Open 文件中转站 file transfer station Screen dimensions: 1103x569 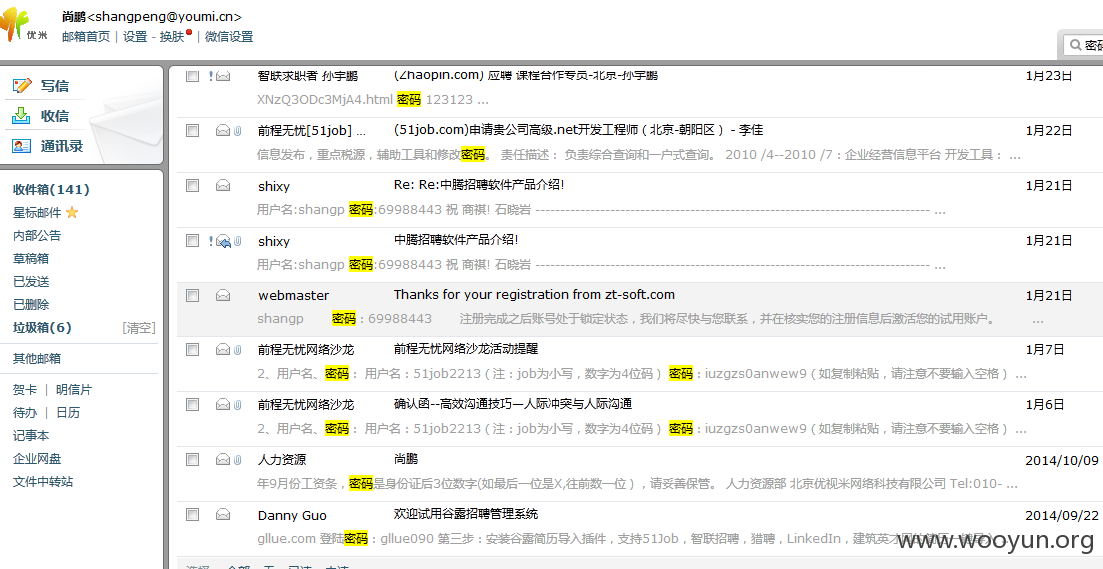[x=43, y=482]
